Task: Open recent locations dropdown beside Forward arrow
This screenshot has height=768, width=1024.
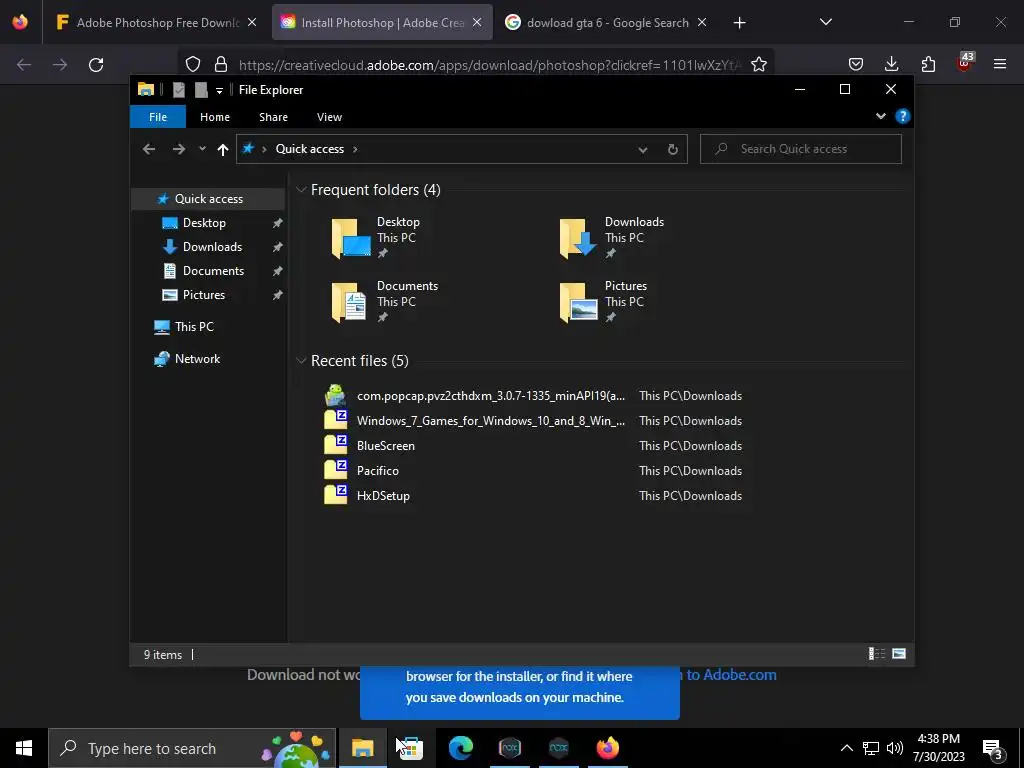Action: point(202,149)
